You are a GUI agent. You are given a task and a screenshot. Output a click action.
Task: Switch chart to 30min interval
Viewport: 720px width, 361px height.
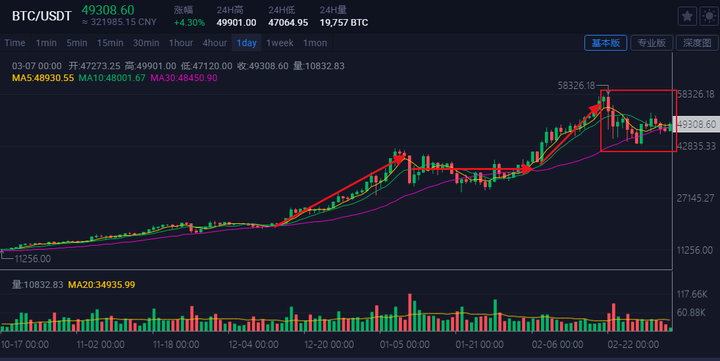[x=146, y=43]
